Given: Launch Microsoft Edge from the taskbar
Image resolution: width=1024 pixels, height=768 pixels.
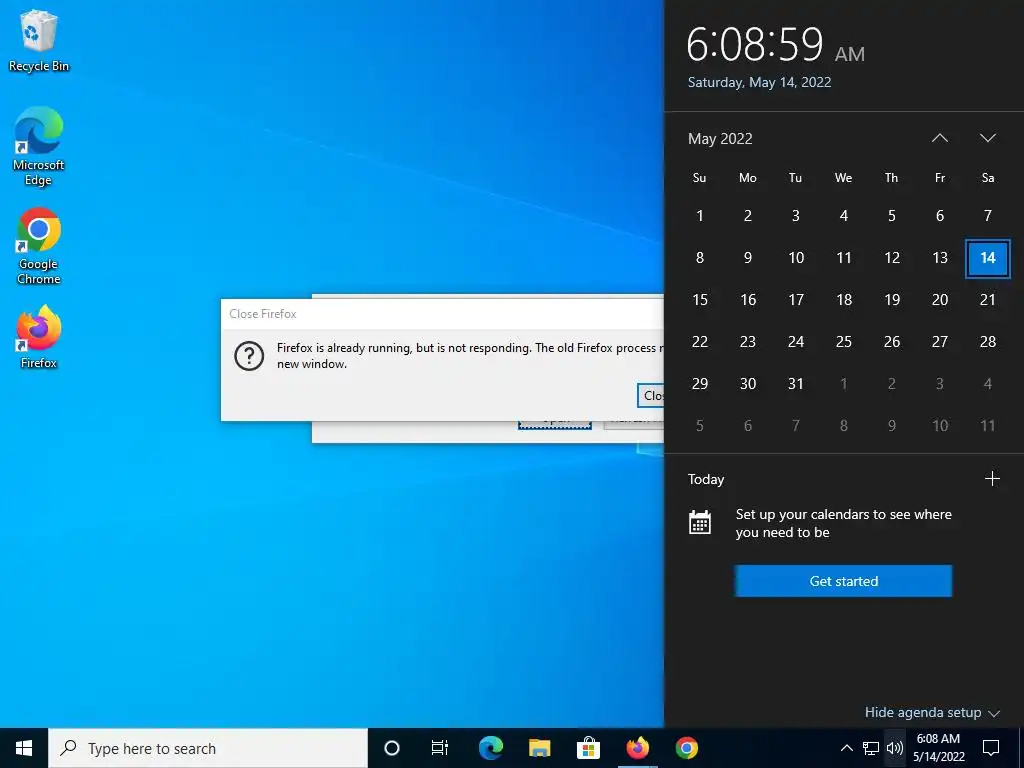Looking at the screenshot, I should [x=490, y=748].
